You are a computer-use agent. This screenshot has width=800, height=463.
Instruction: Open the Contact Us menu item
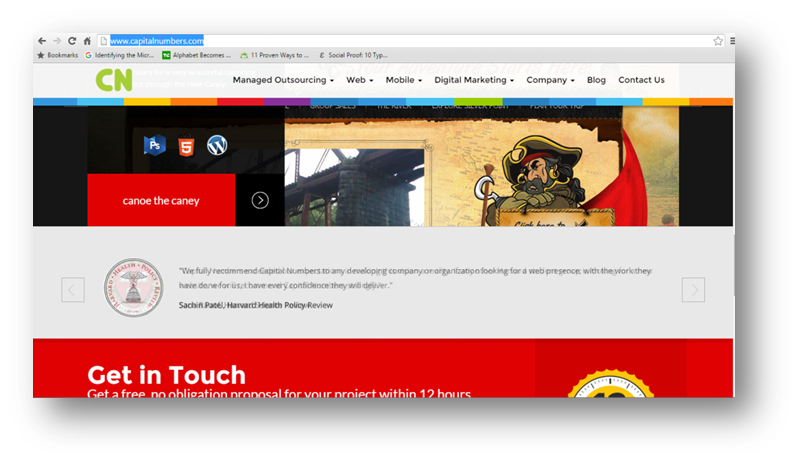point(641,80)
